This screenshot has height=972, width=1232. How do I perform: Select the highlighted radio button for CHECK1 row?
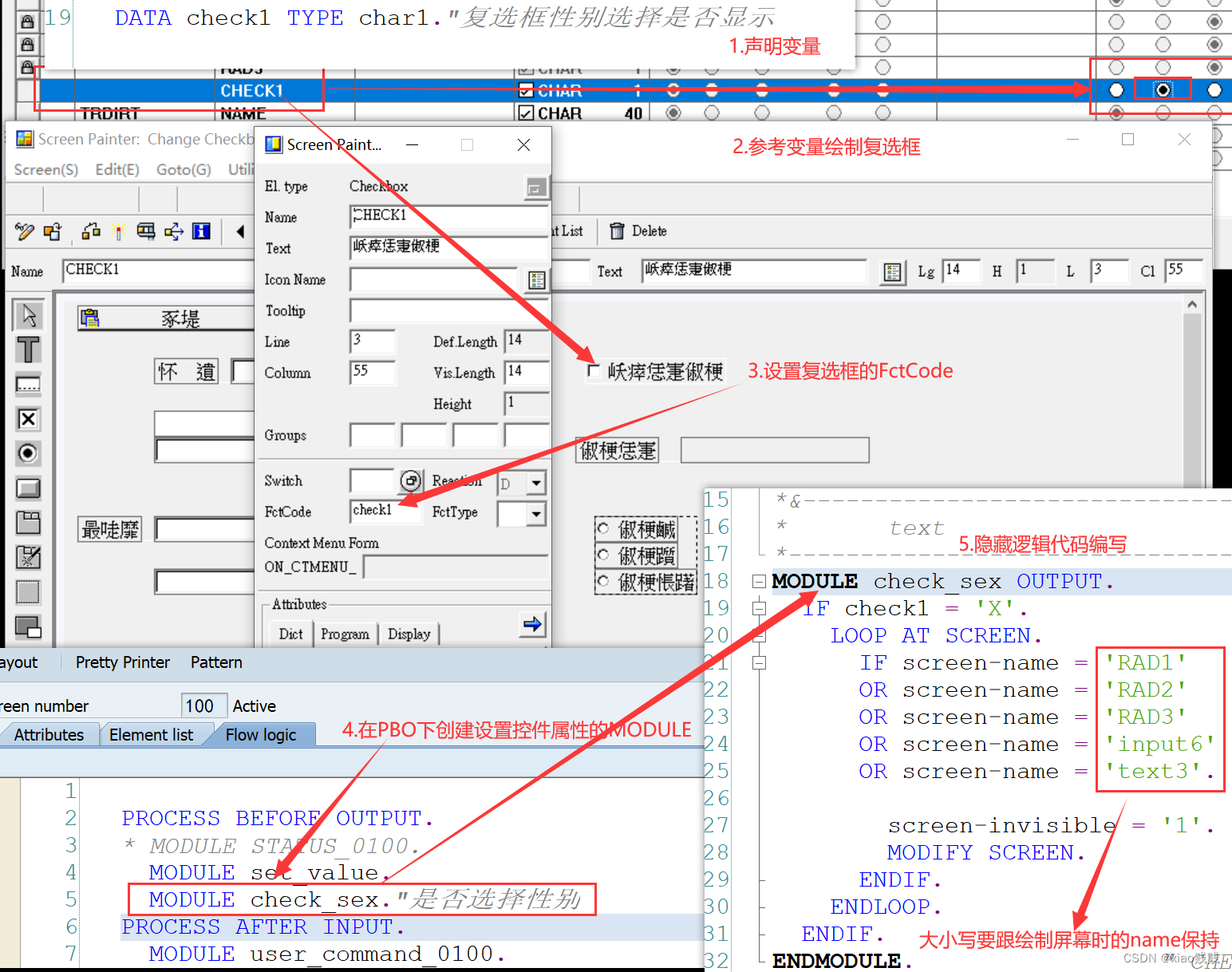tap(1163, 90)
